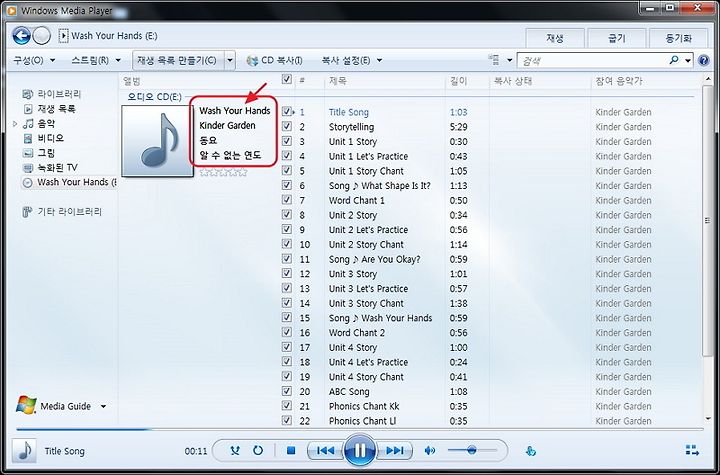This screenshot has width=720, height=475.
Task: Mute the speaker volume
Action: (x=430, y=450)
